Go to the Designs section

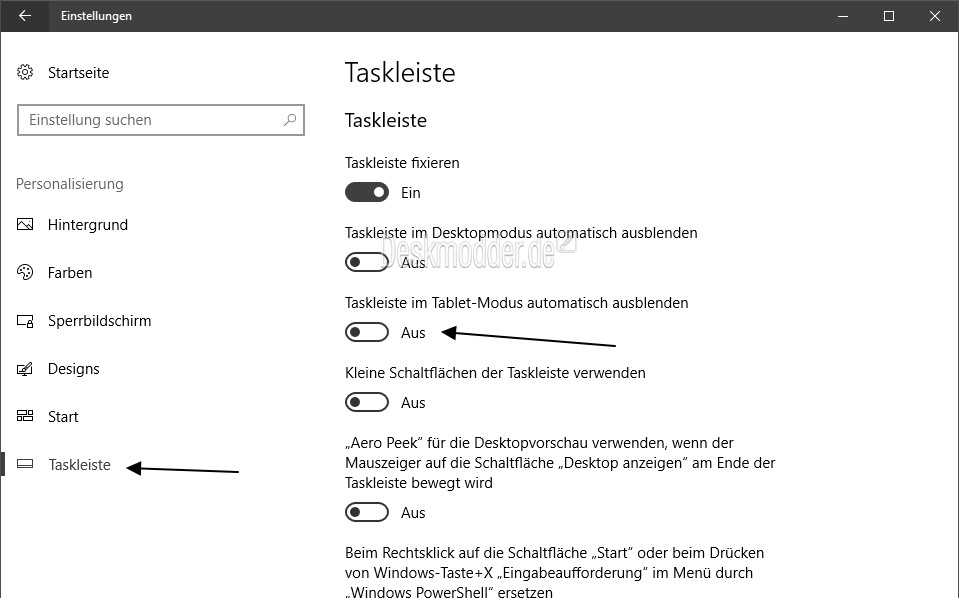click(x=73, y=369)
